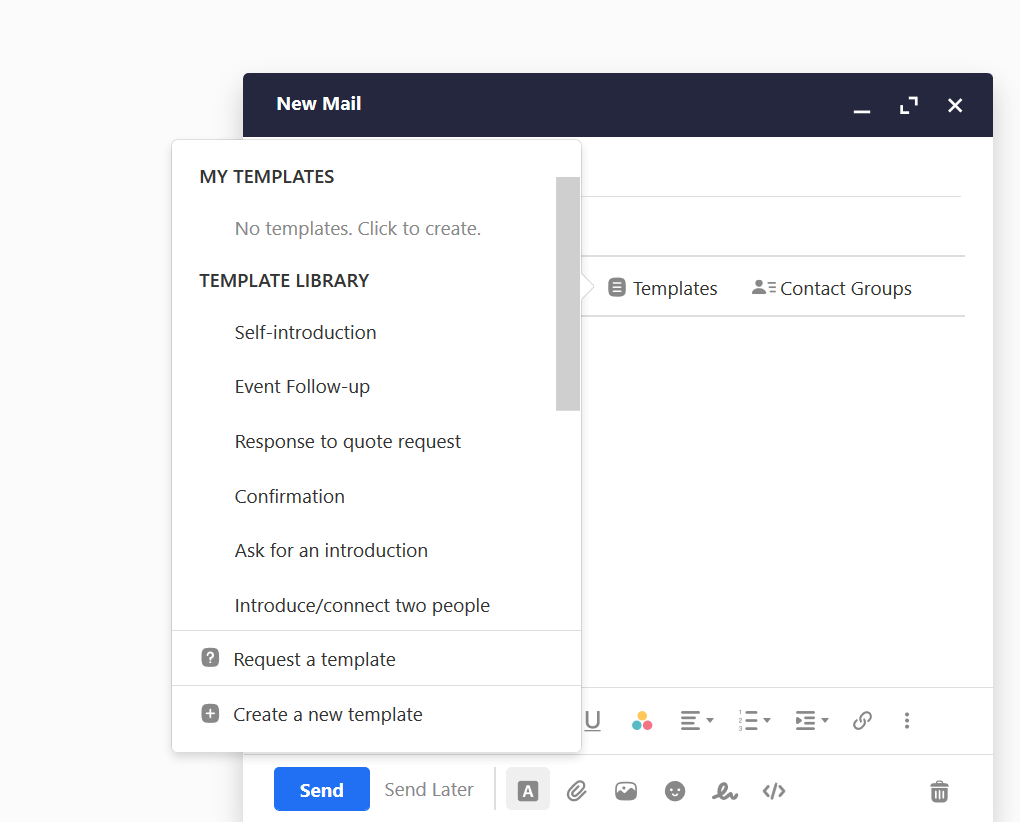The image size is (1020, 822).
Task: Open the text alignment dropdown
Action: [697, 720]
